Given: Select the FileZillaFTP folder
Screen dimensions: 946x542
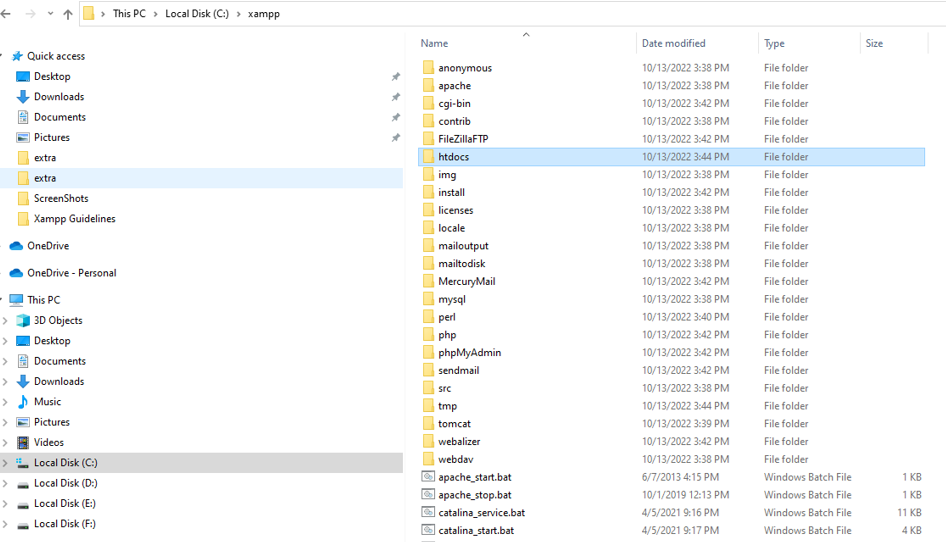Looking at the screenshot, I should coord(463,139).
